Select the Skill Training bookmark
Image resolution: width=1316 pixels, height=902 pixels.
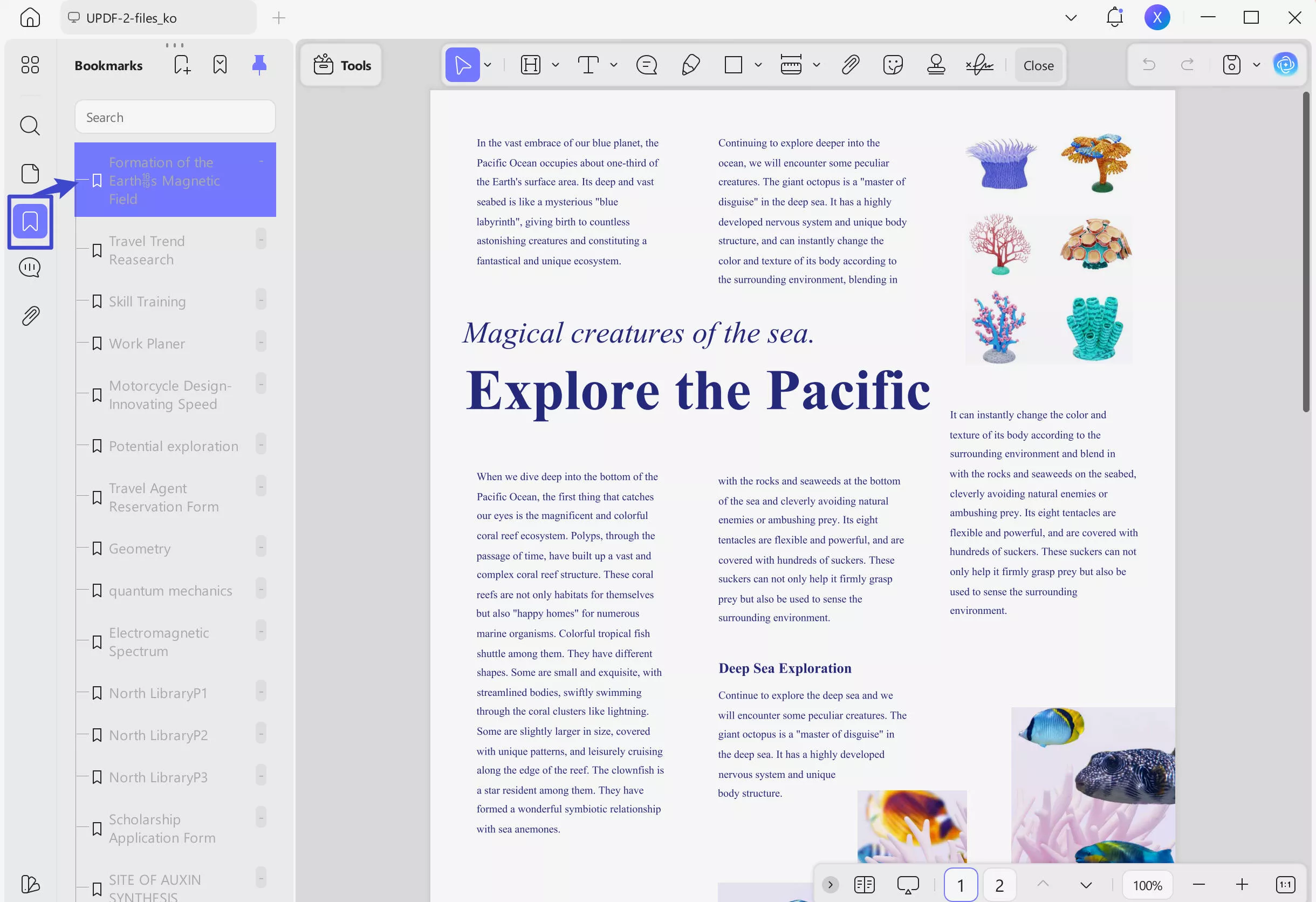tap(175, 302)
